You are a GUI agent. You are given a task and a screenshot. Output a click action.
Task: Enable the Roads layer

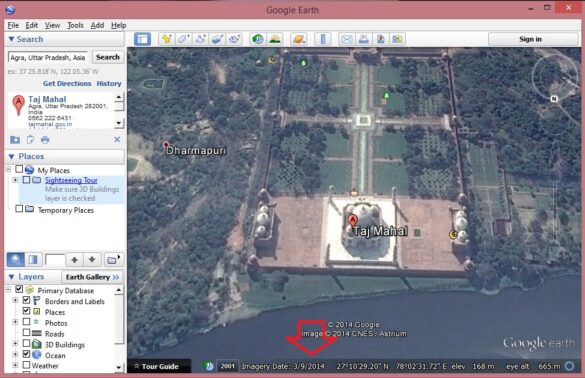point(26,332)
